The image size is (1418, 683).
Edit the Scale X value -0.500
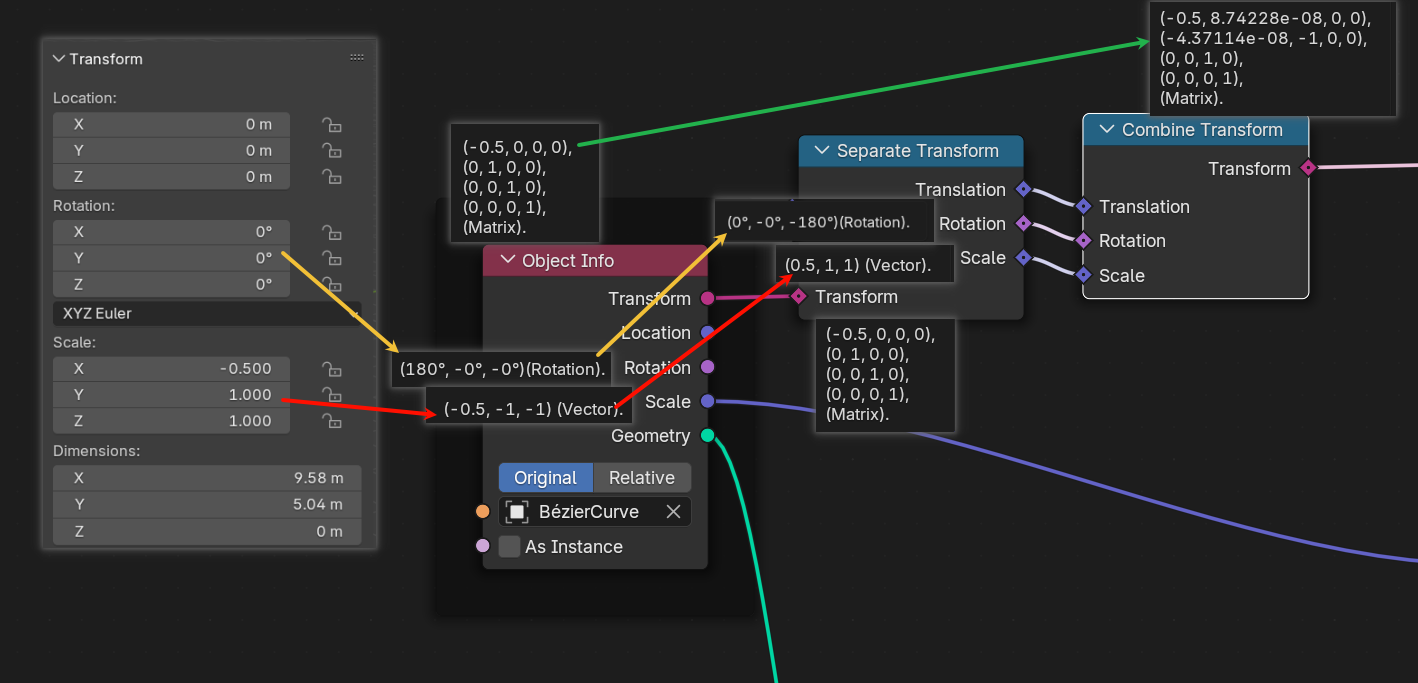pyautogui.click(x=171, y=368)
